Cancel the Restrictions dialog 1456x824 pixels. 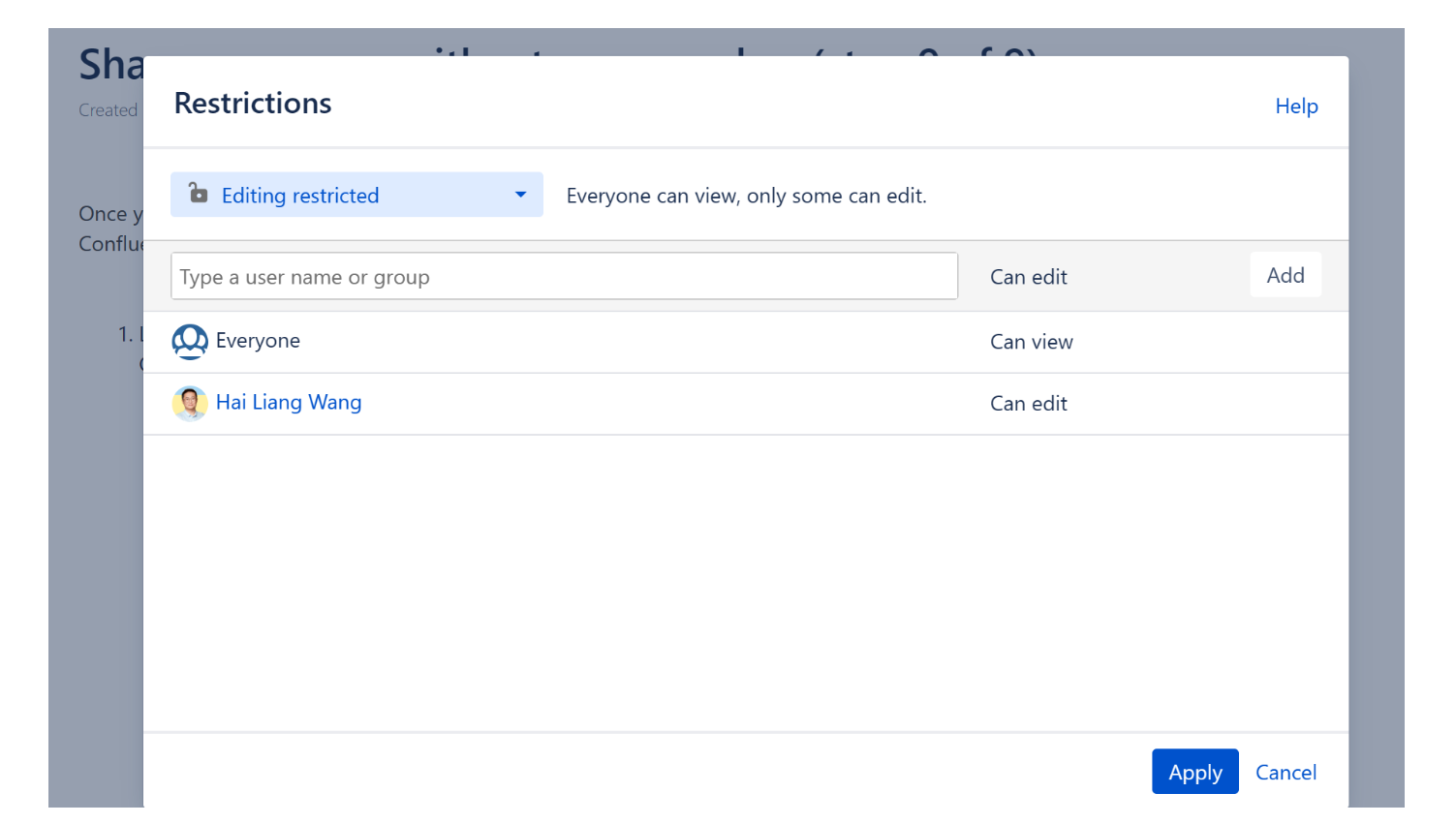point(1286,773)
